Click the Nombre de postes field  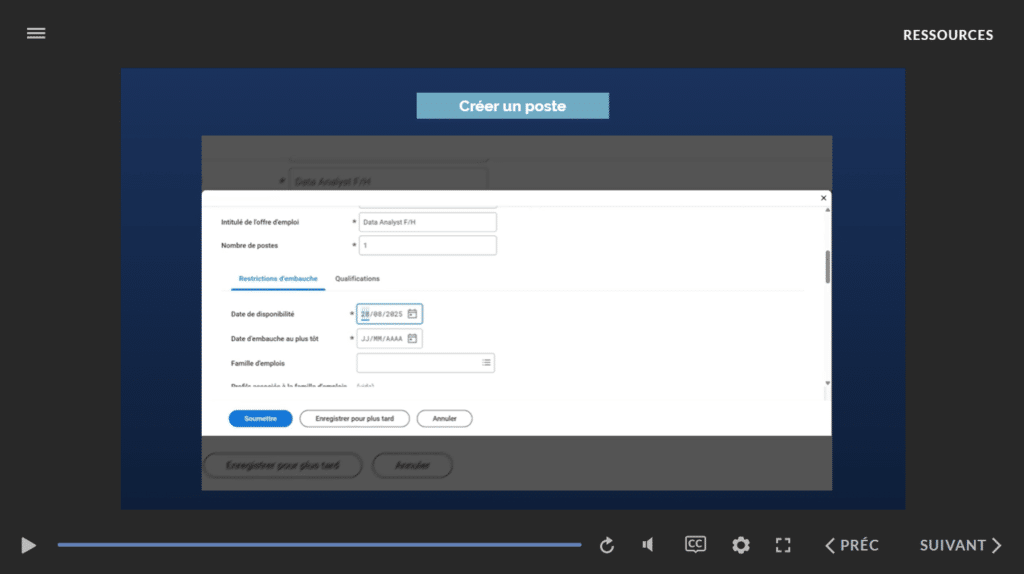pos(427,245)
